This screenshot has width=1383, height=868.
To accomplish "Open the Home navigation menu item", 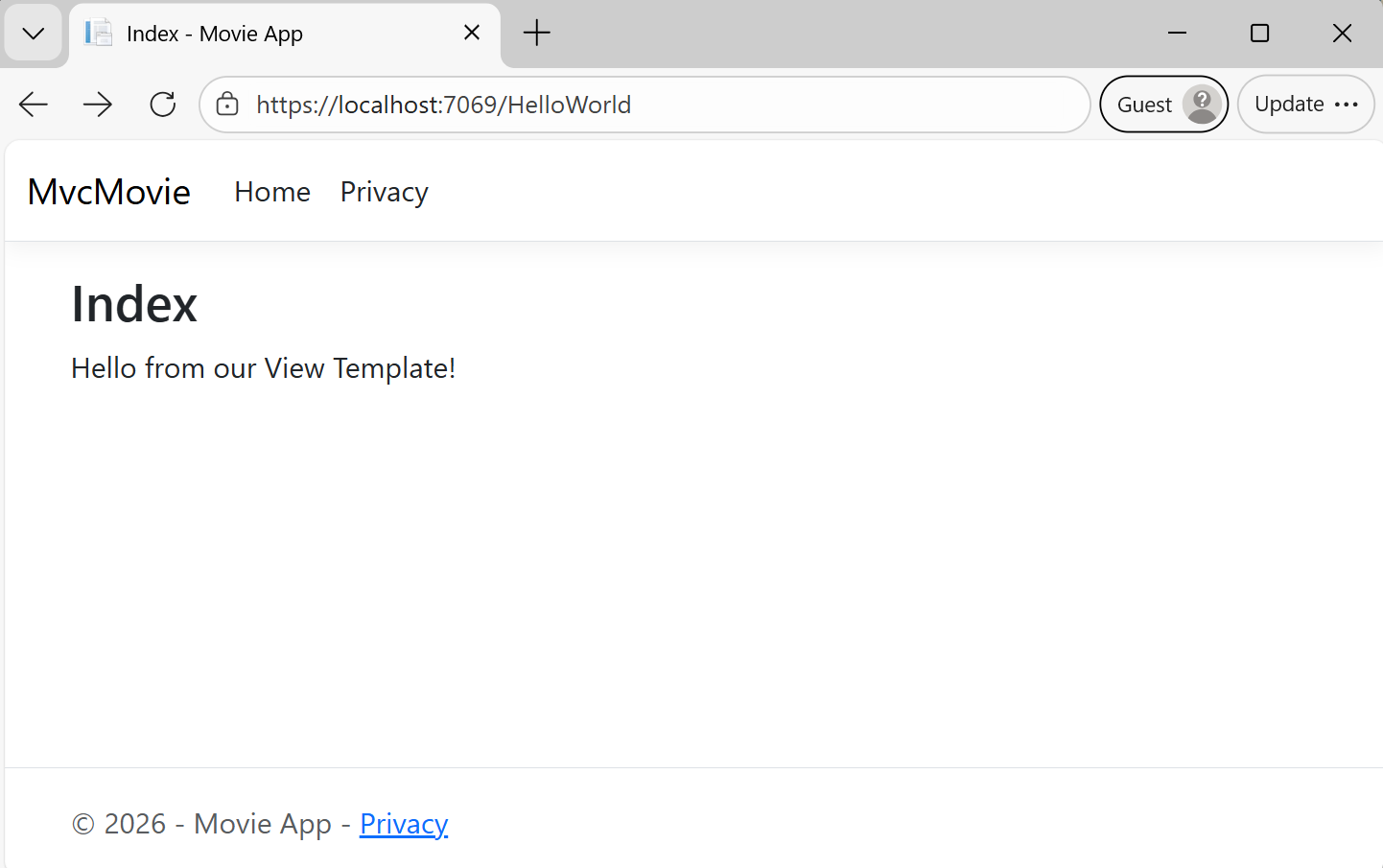I will coord(271,191).
